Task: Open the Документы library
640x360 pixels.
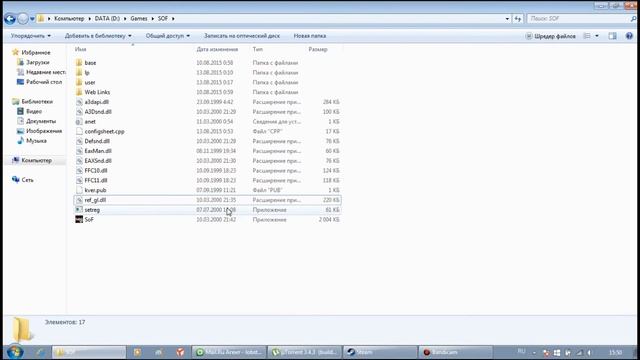Action: (41, 121)
